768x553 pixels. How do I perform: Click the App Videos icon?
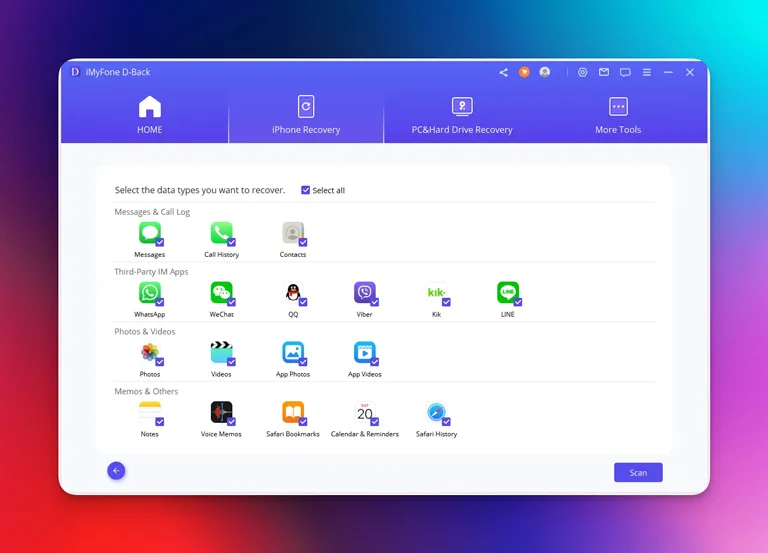pyautogui.click(x=364, y=352)
